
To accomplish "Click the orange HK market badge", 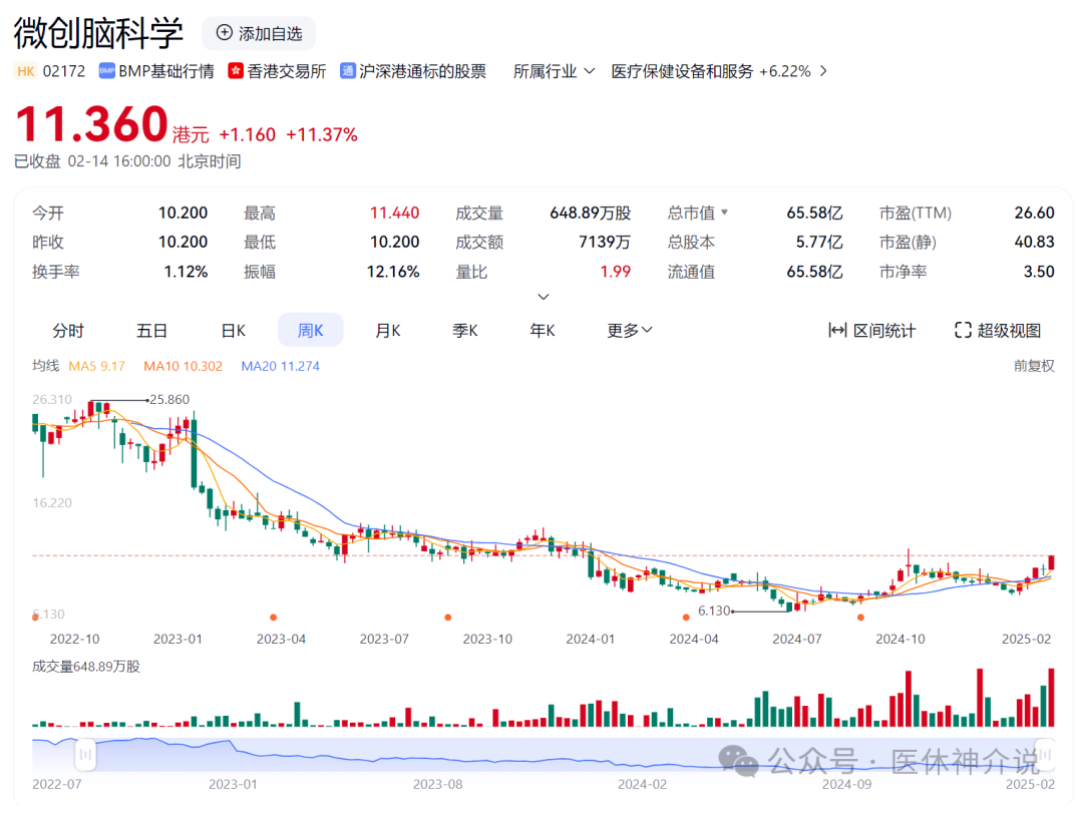I will click(x=26, y=71).
